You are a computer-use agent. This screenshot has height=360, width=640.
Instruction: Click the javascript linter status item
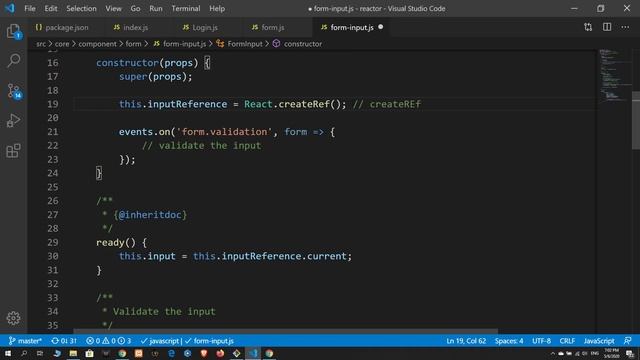click(x=160, y=341)
